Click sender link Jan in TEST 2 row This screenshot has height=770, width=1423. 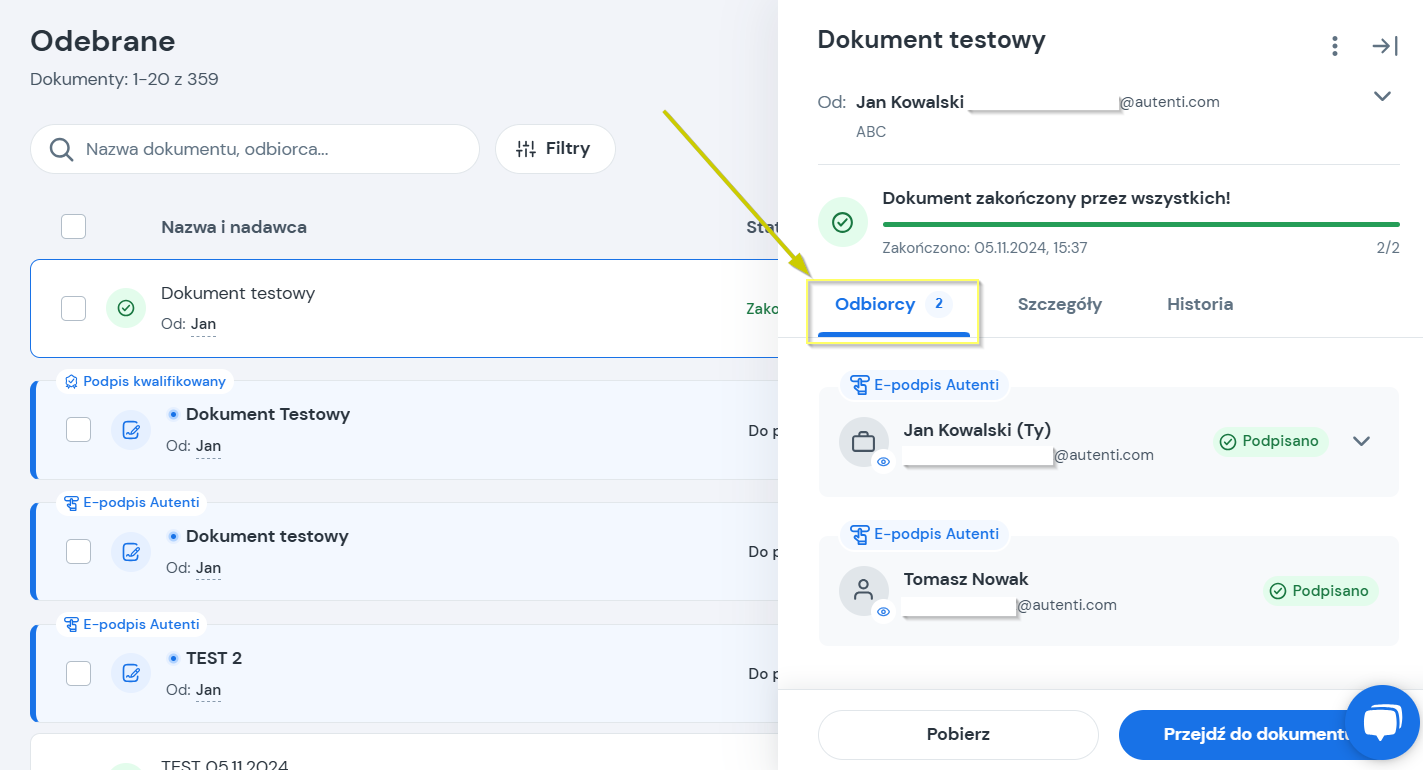tap(208, 690)
